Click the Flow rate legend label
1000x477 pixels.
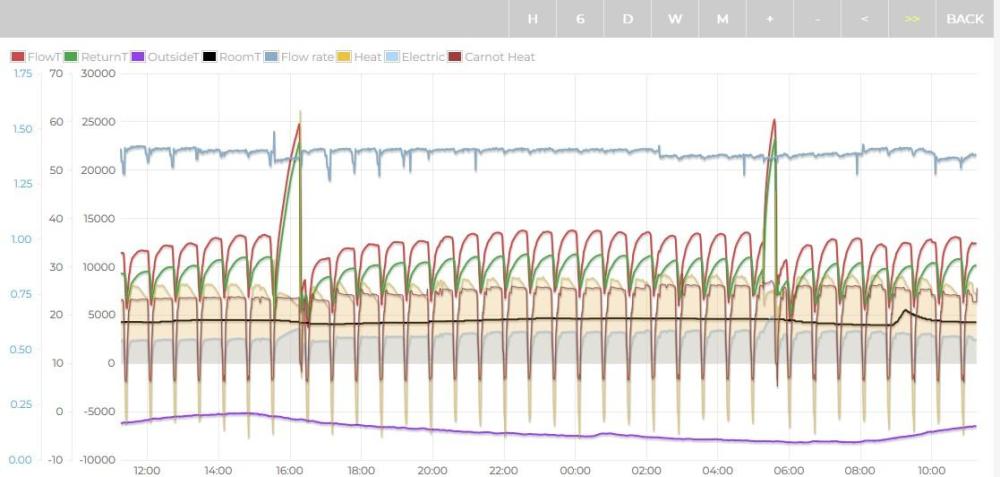coord(307,57)
